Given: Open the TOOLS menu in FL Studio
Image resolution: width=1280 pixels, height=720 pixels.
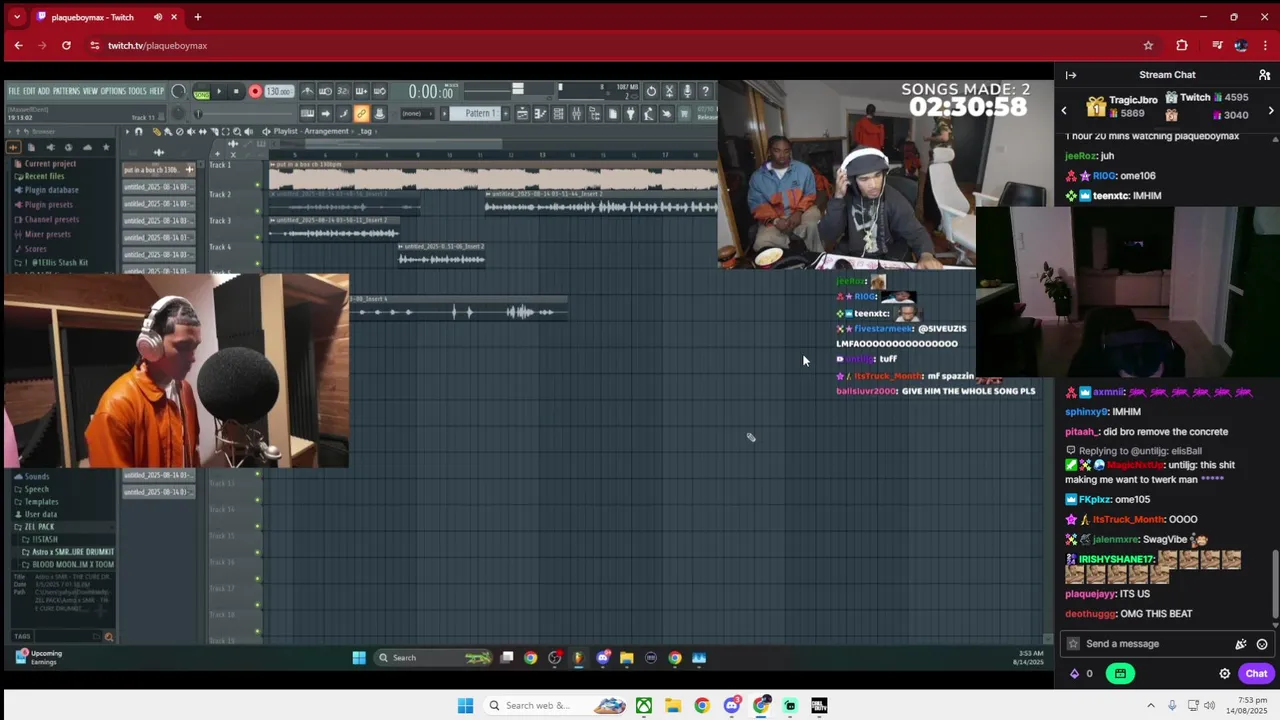Looking at the screenshot, I should pos(138,91).
